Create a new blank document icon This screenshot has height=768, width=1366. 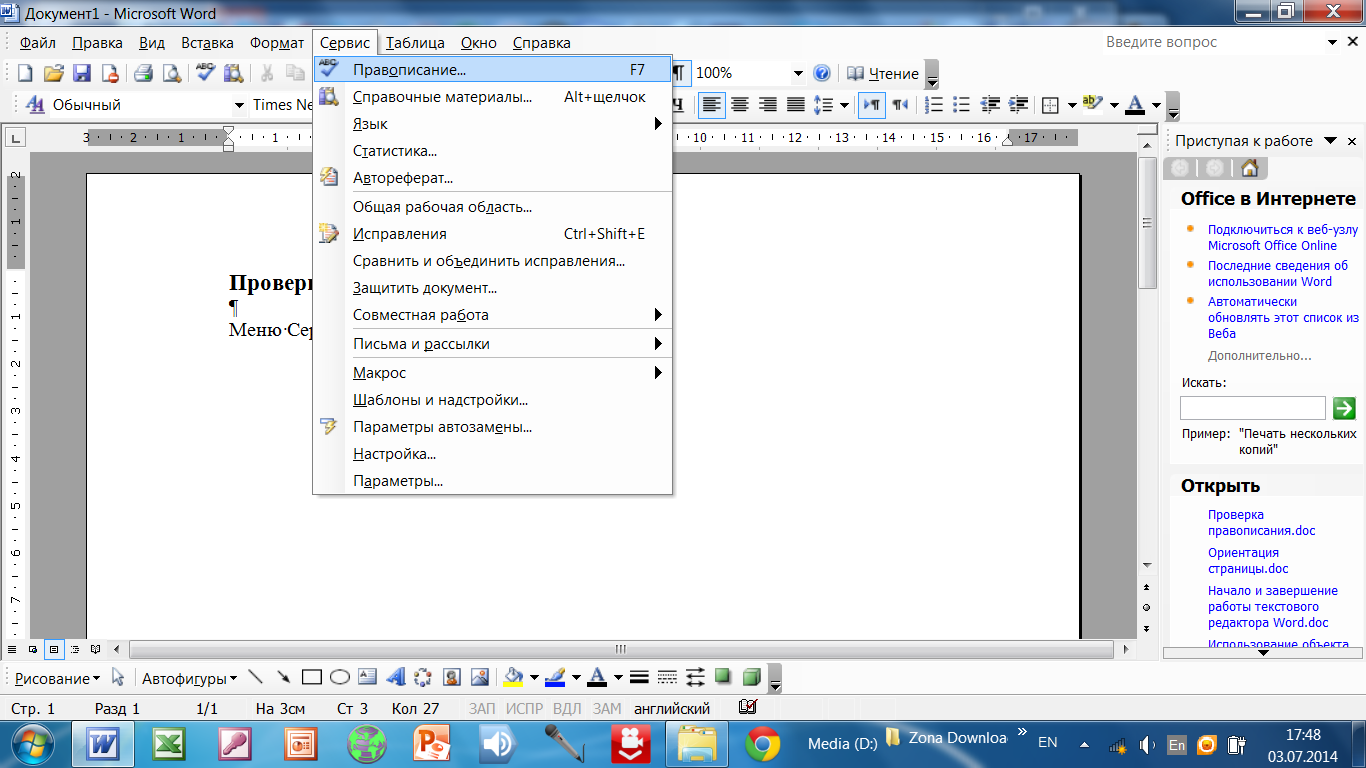click(x=25, y=73)
